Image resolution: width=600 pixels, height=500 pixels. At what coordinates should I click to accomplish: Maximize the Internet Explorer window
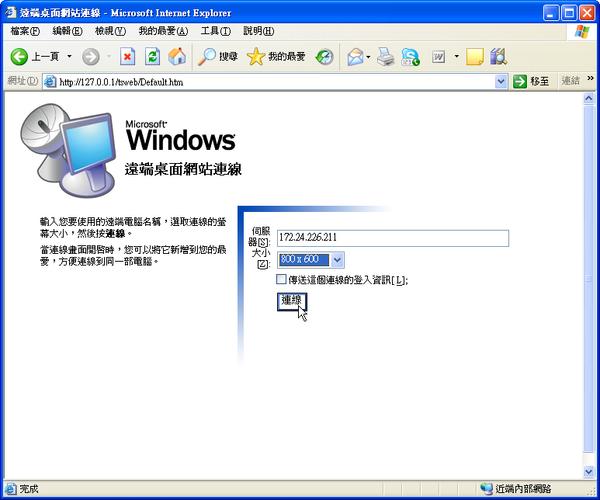click(x=569, y=13)
